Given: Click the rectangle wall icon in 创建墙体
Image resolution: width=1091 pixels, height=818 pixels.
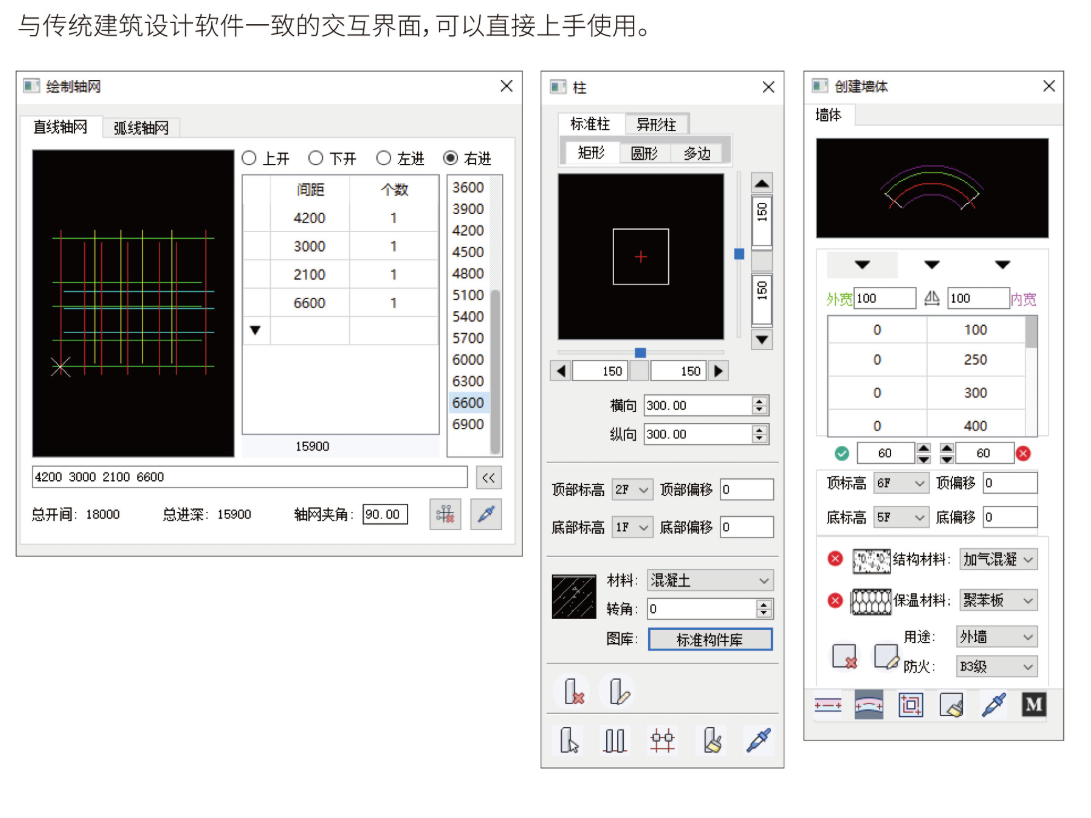Looking at the screenshot, I should [910, 705].
